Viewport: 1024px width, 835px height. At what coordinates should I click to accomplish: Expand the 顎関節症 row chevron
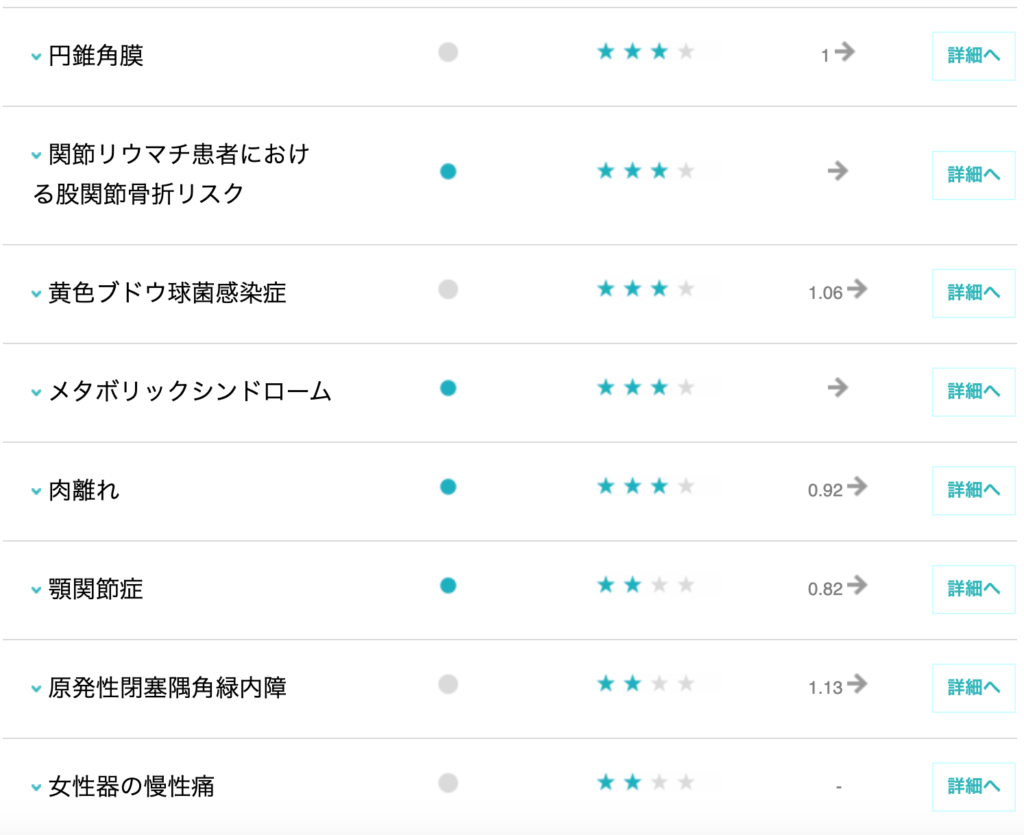tap(36, 590)
